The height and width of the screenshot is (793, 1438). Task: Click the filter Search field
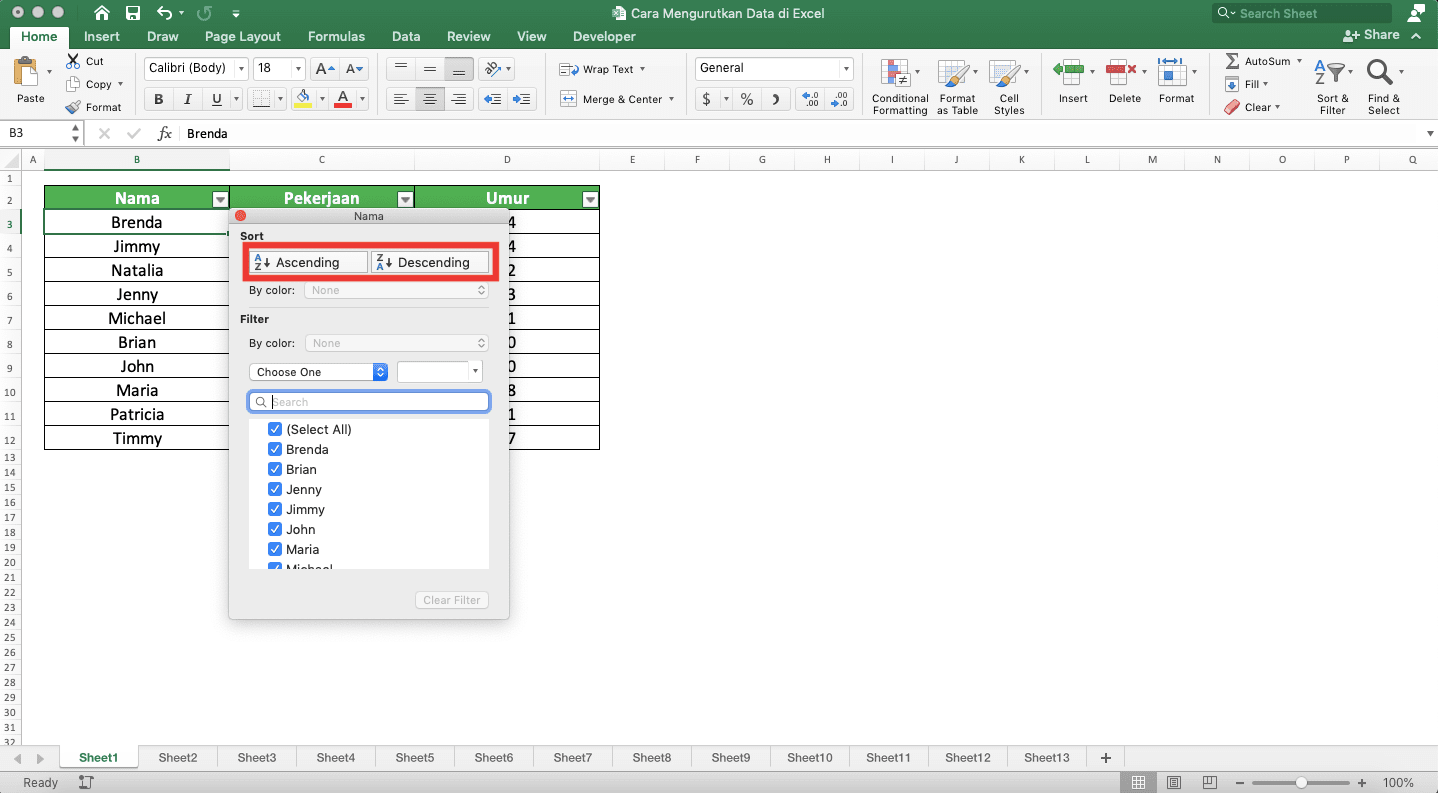click(369, 402)
